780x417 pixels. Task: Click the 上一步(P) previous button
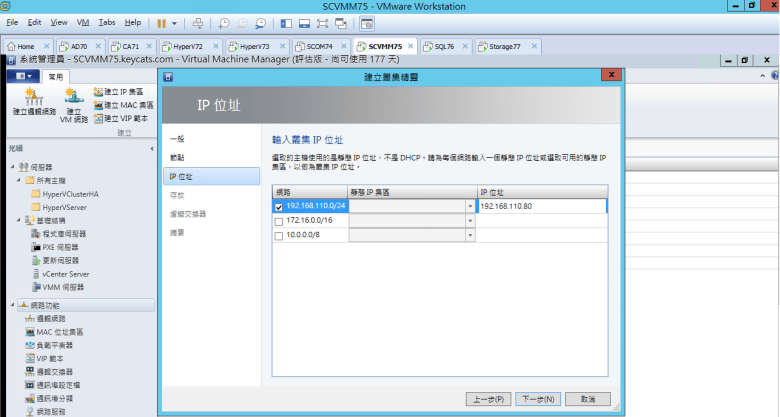click(x=490, y=399)
